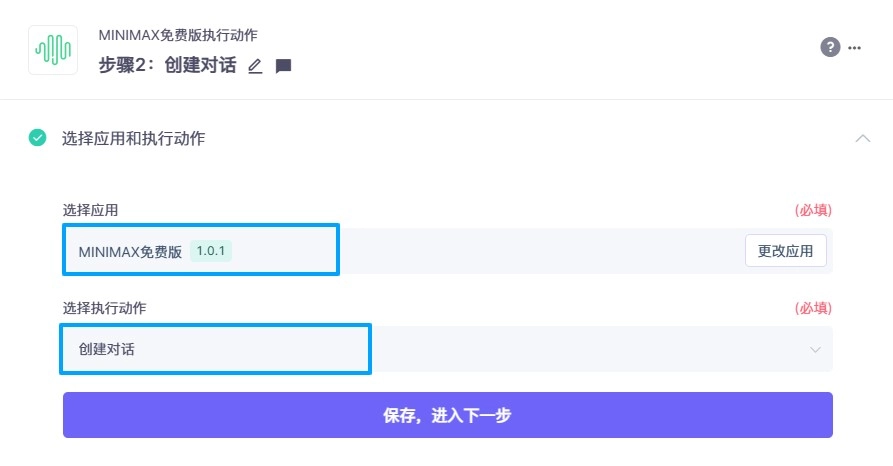The height and width of the screenshot is (466, 893).
Task: Click the MINIMAX免费版执行动作 subtitle text
Action: (x=178, y=35)
